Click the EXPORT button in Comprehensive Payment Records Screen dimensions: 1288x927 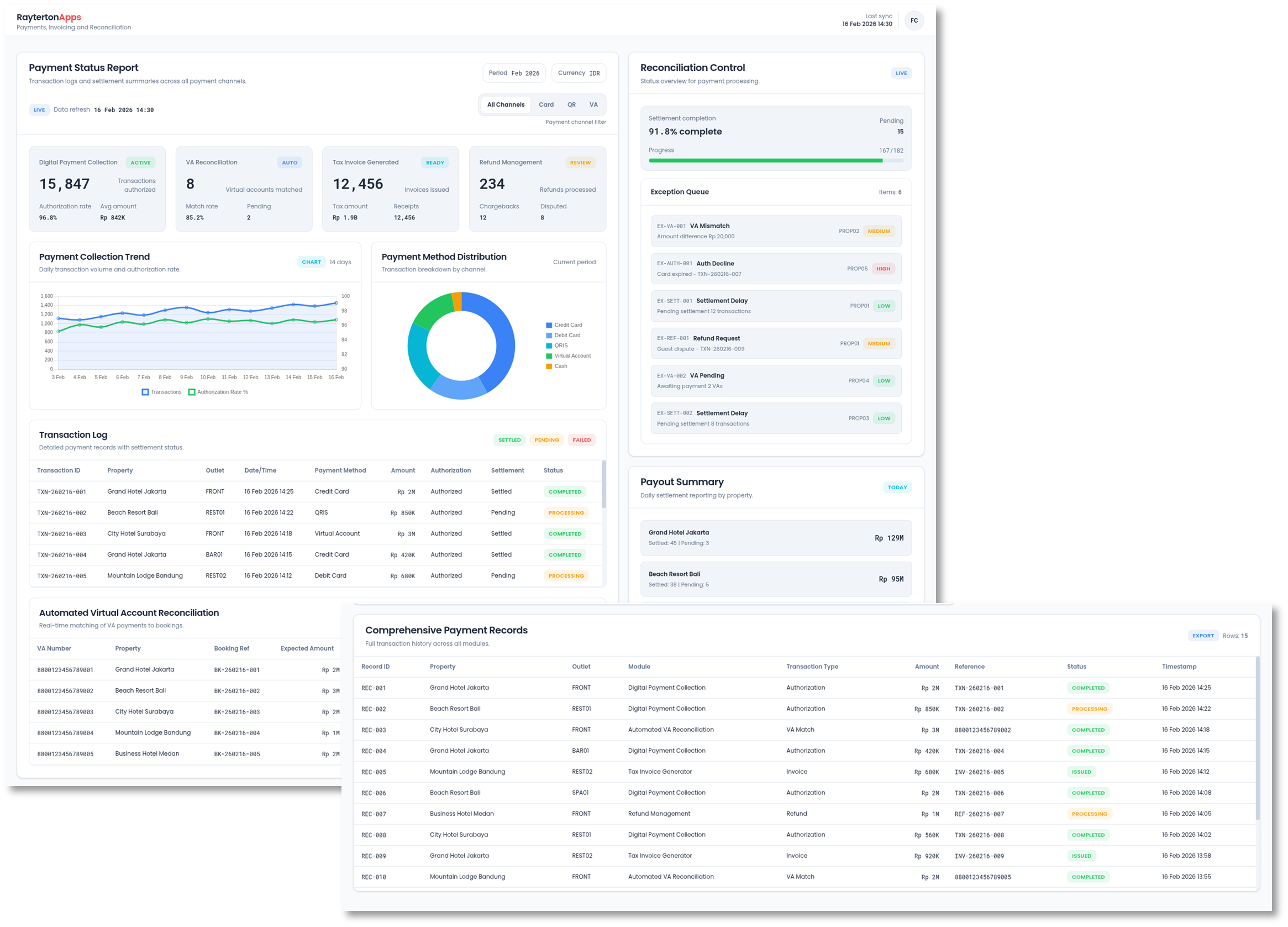pyautogui.click(x=1203, y=636)
